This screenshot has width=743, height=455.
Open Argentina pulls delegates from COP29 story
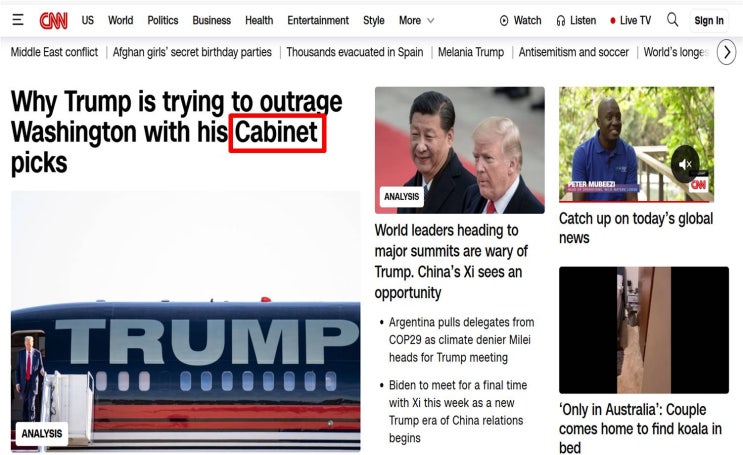(x=461, y=340)
